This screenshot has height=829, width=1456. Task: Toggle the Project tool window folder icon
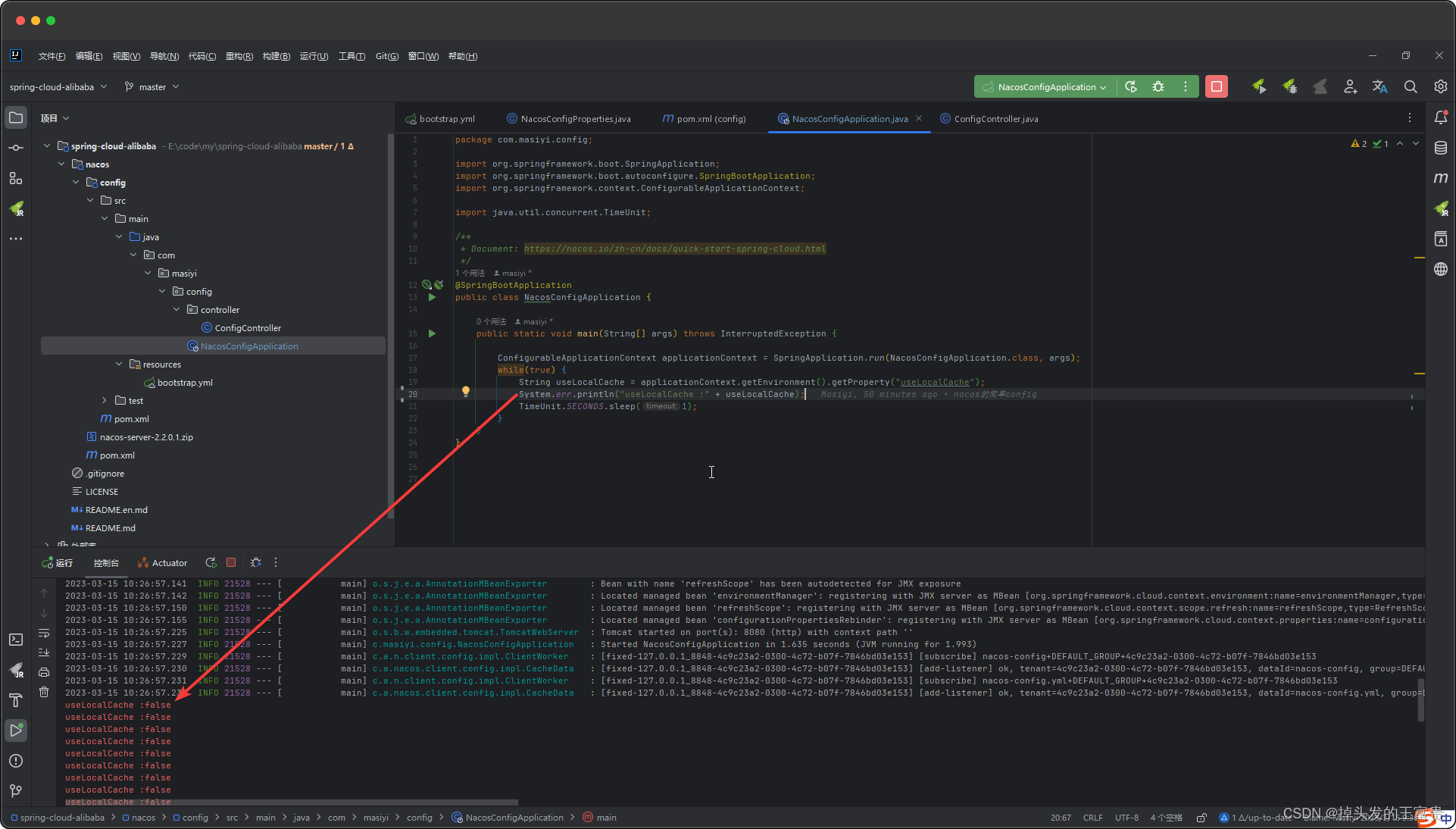[16, 117]
